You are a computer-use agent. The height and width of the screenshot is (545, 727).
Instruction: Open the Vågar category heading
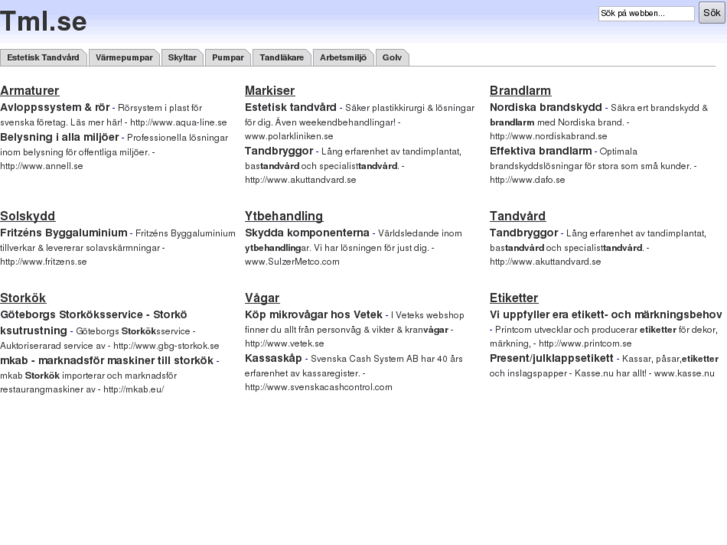[262, 298]
